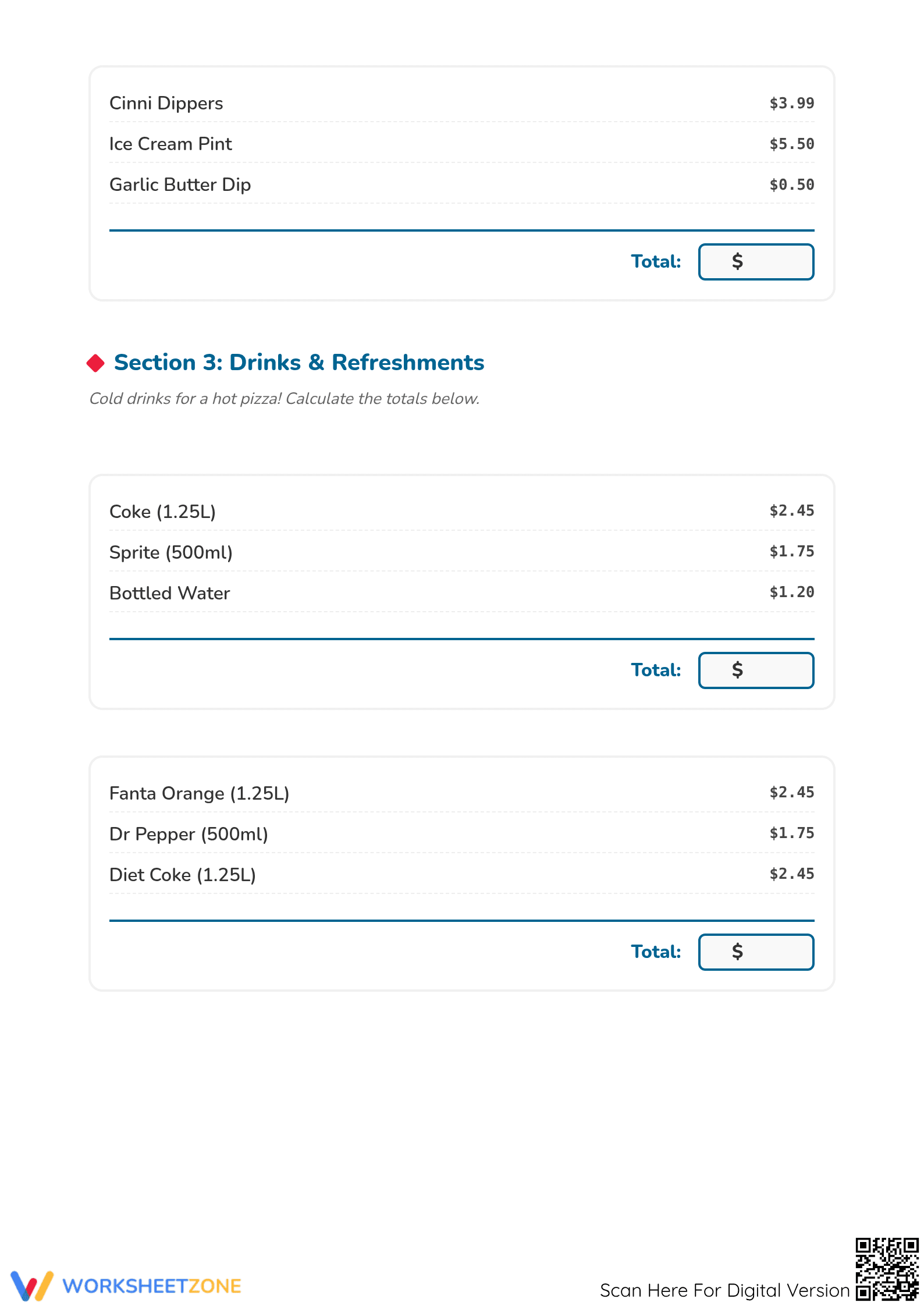924x1306 pixels.
Task: Click the Sprite (500ml) $1.75 price
Action: pyautogui.click(x=792, y=551)
